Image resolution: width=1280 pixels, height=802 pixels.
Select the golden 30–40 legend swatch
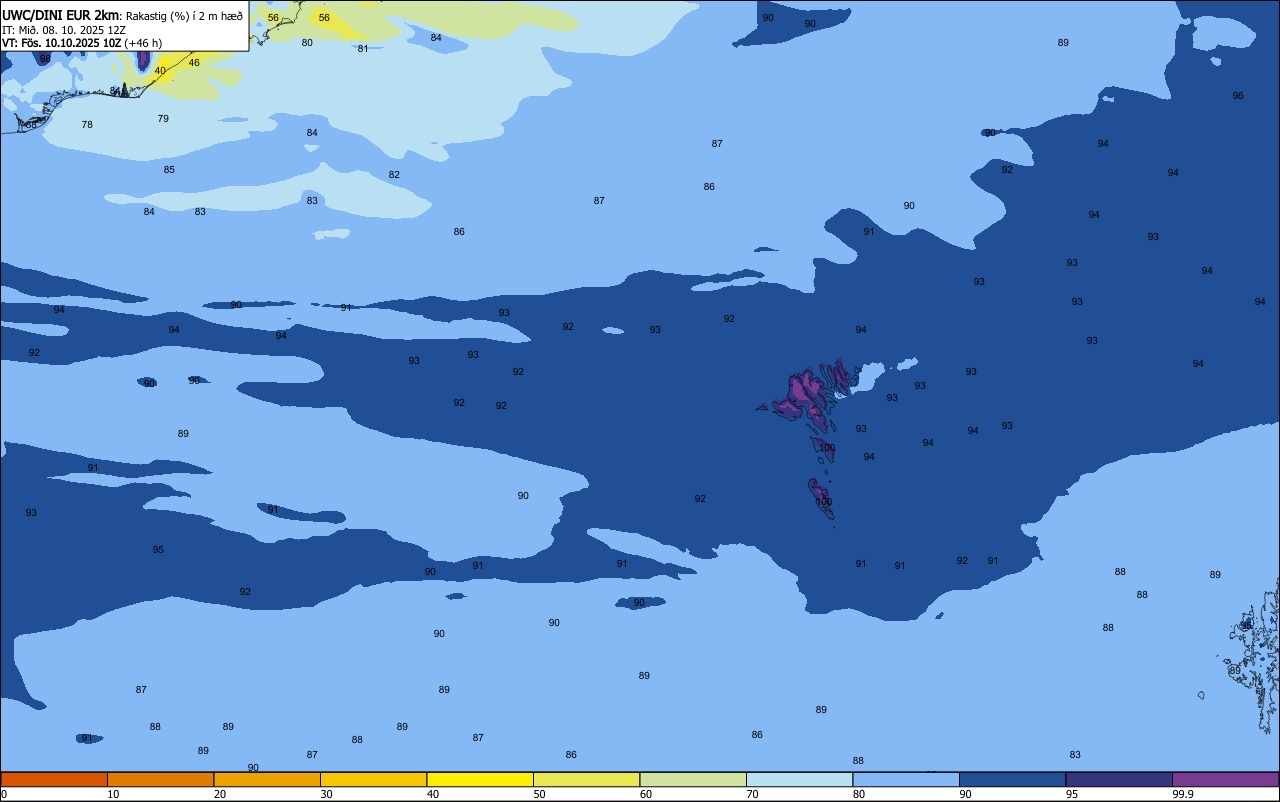[x=373, y=779]
